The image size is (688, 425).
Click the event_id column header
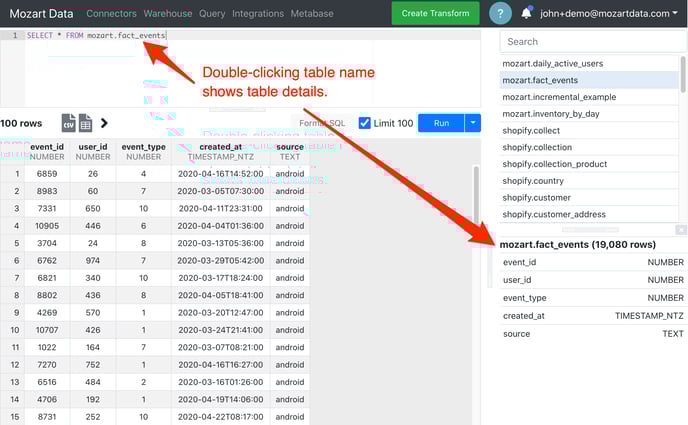point(47,152)
